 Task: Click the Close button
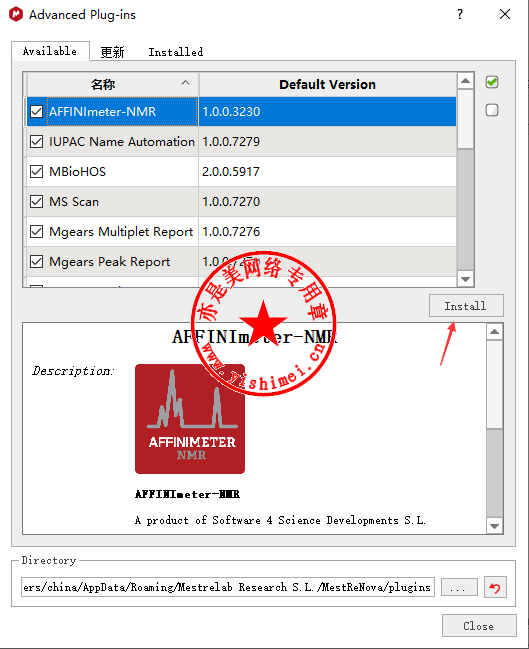coord(479,626)
